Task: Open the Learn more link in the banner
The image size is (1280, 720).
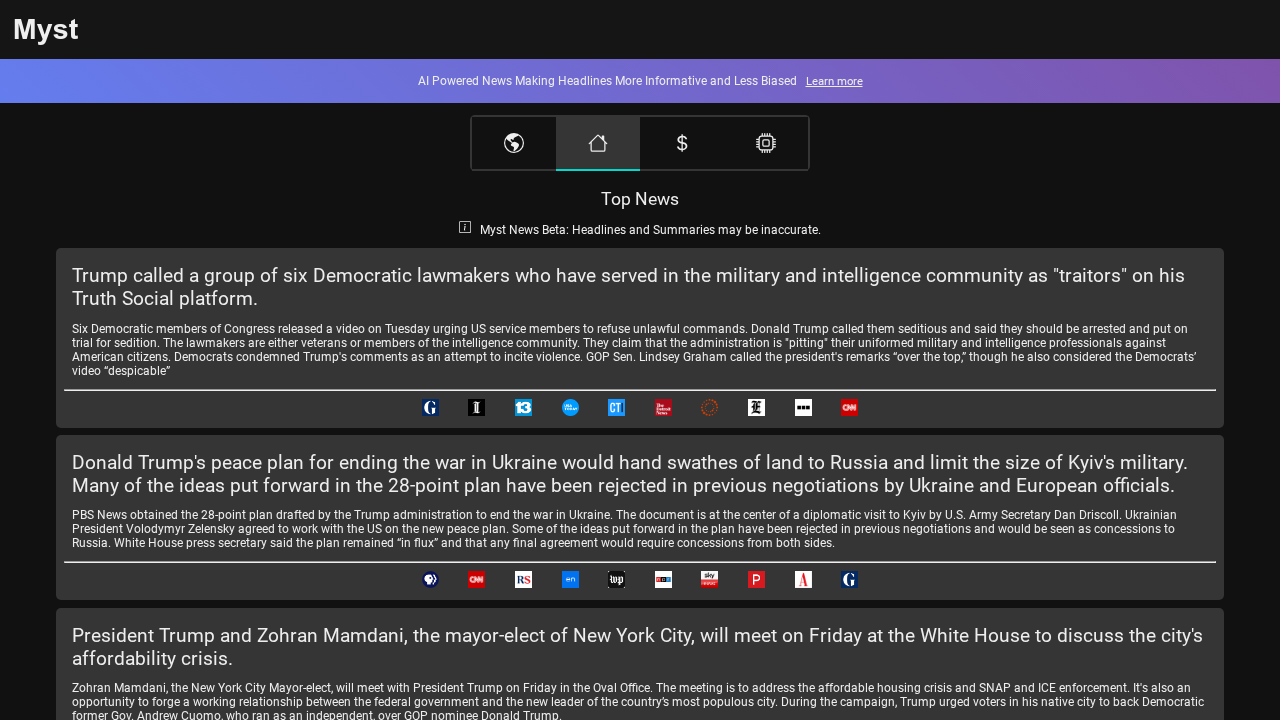Action: [833, 81]
